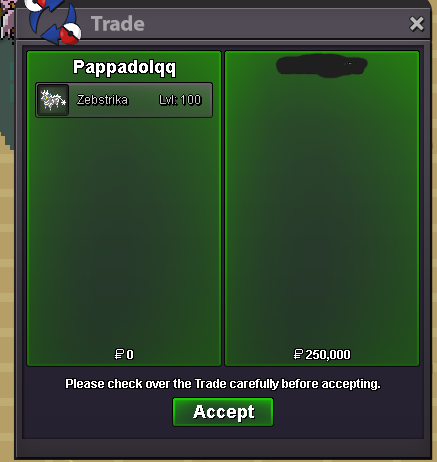Click the Lvl: 100 level label
437x462 pixels.
pos(180,100)
